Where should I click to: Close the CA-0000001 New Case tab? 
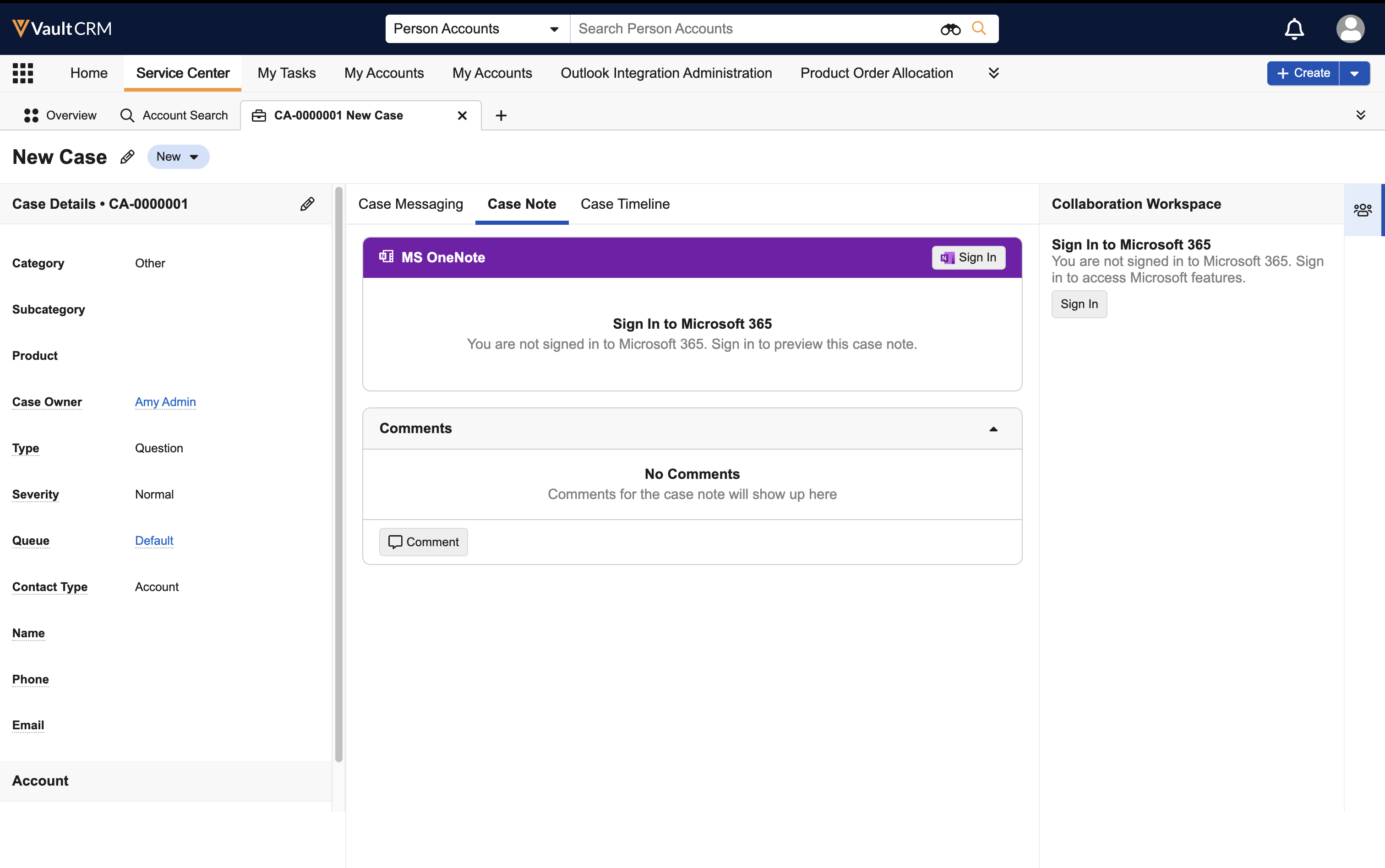point(462,115)
